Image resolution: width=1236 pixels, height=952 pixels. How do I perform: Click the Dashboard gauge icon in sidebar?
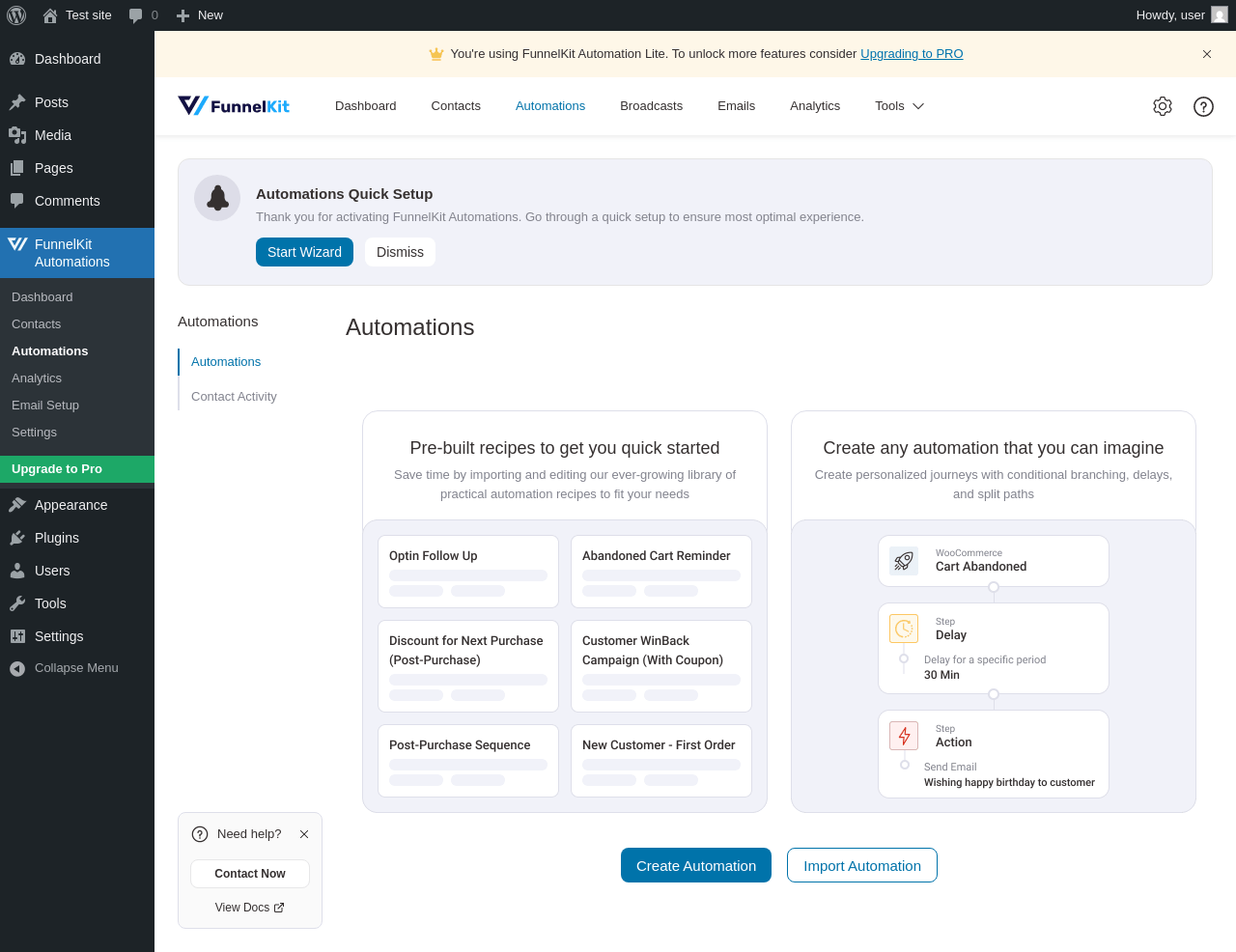[17, 59]
